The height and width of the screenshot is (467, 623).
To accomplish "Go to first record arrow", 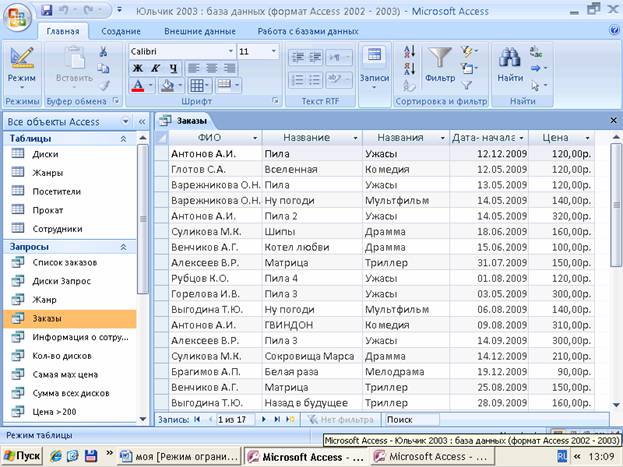I will coord(197,419).
